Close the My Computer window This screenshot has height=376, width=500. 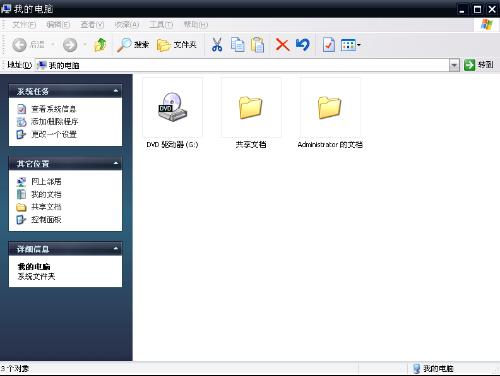click(x=492, y=9)
